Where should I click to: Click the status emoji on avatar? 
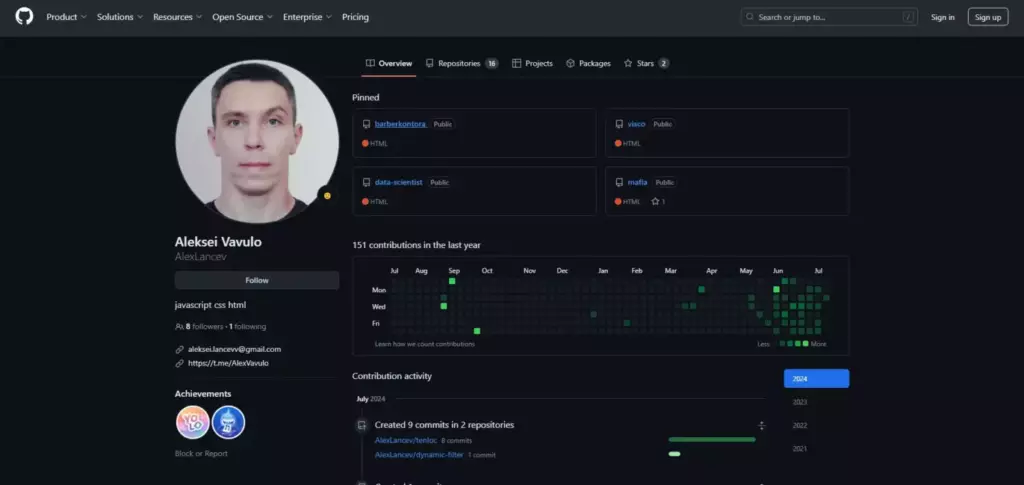tap(327, 195)
